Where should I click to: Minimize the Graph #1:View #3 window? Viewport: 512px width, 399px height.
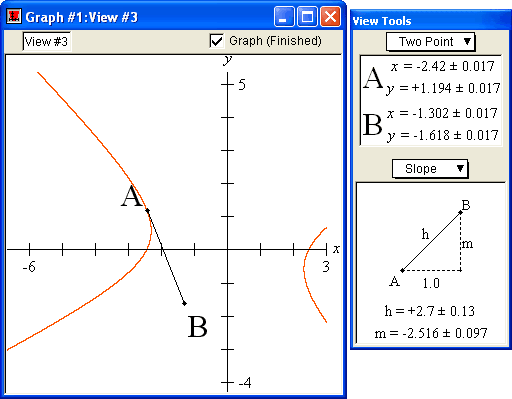(x=284, y=16)
